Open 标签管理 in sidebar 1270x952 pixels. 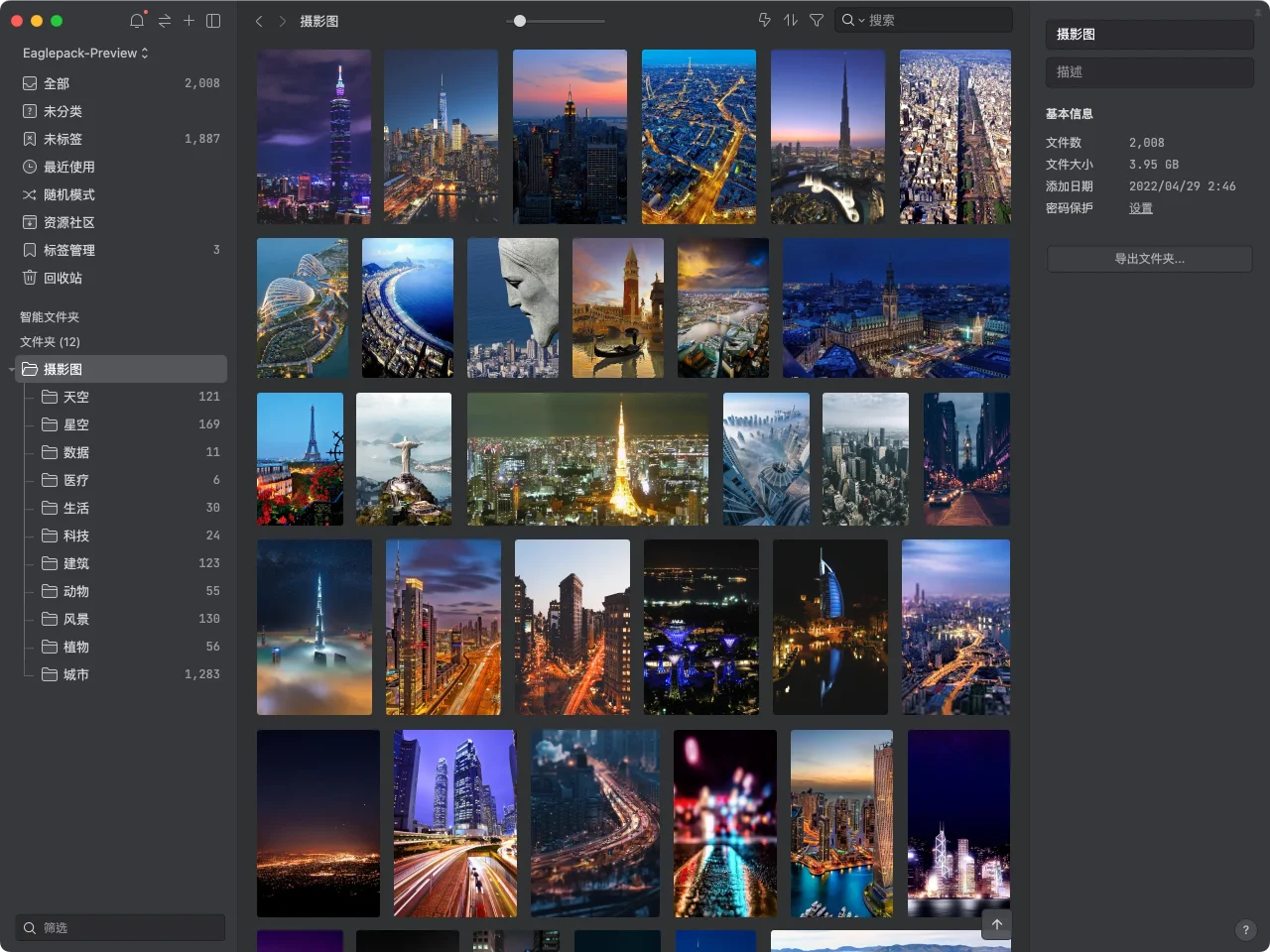click(121, 250)
